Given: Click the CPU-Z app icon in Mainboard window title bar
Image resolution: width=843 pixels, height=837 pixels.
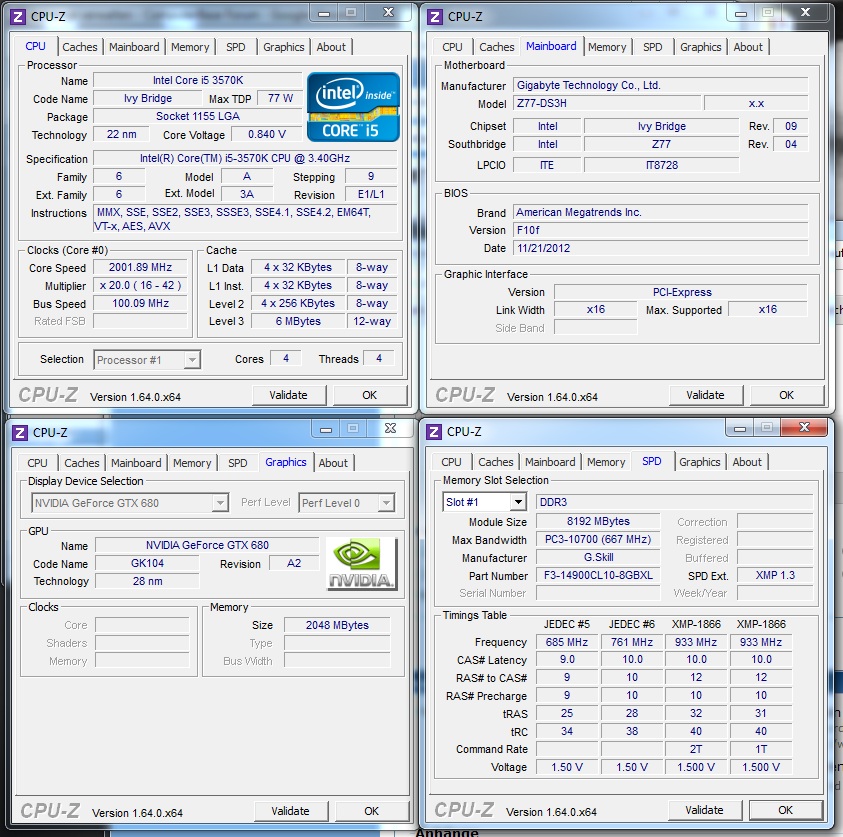Looking at the screenshot, I should point(434,17).
